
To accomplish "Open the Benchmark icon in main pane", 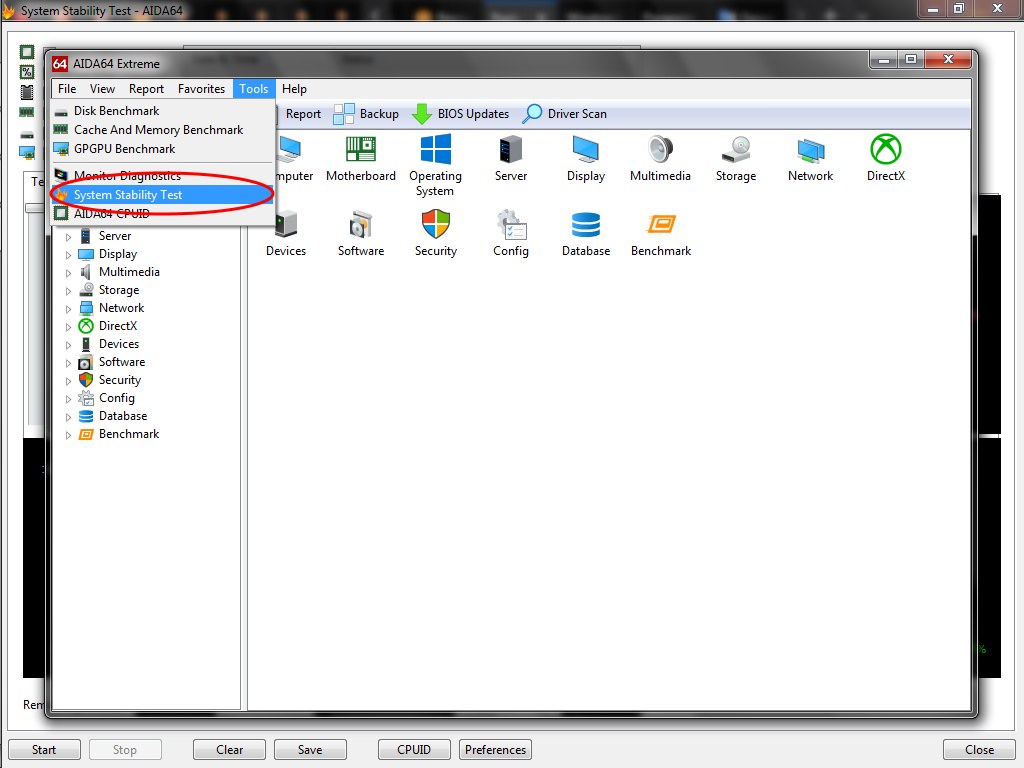I will tap(661, 233).
